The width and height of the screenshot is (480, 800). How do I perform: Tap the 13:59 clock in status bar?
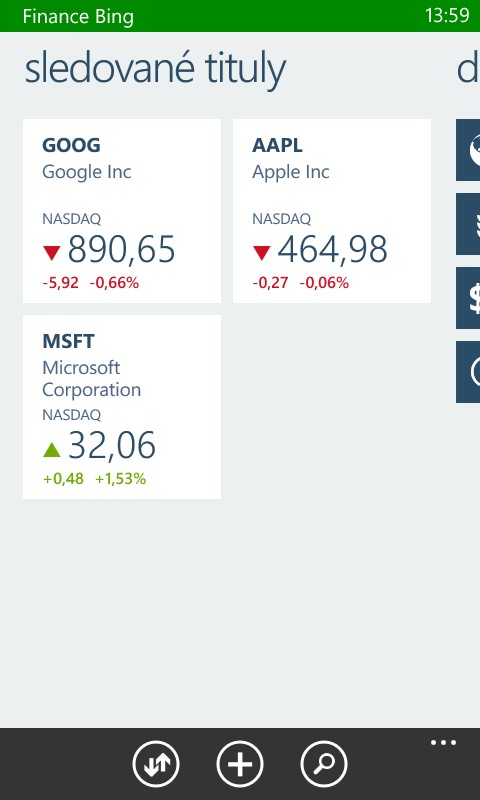click(x=447, y=15)
